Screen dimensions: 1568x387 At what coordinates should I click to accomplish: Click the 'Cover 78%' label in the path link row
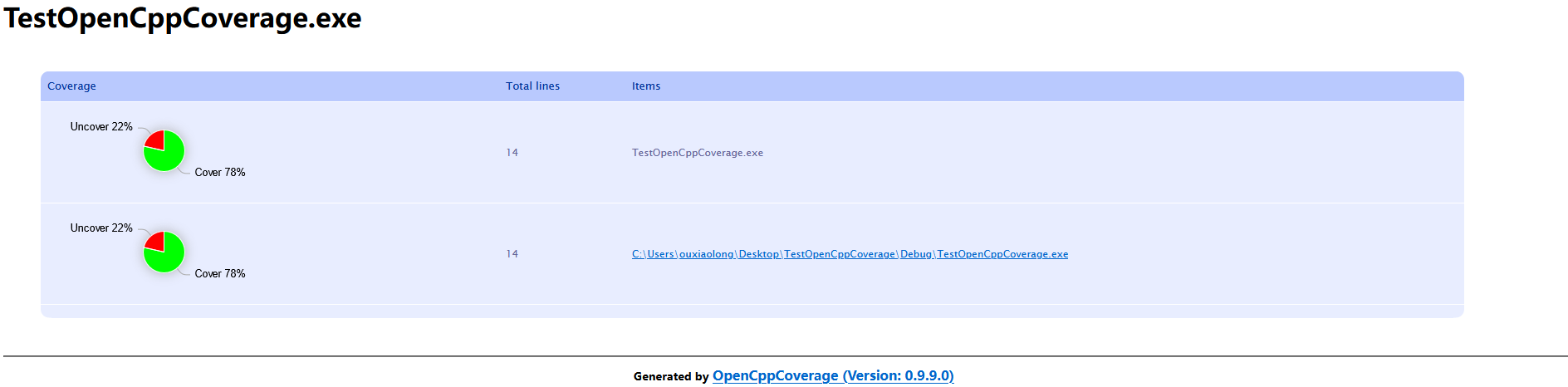tap(220, 273)
